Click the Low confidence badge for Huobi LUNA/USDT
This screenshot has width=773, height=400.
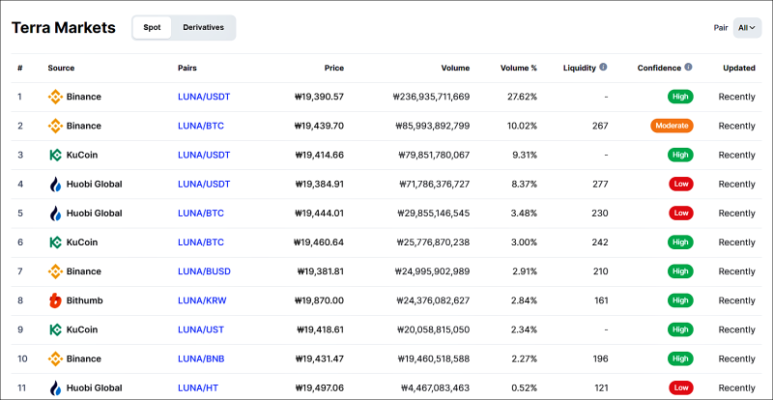point(681,184)
